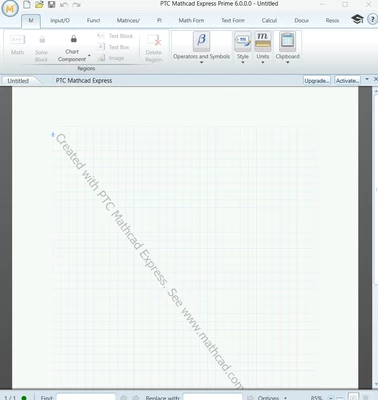Click in the Replace with input field

[x=213, y=397]
